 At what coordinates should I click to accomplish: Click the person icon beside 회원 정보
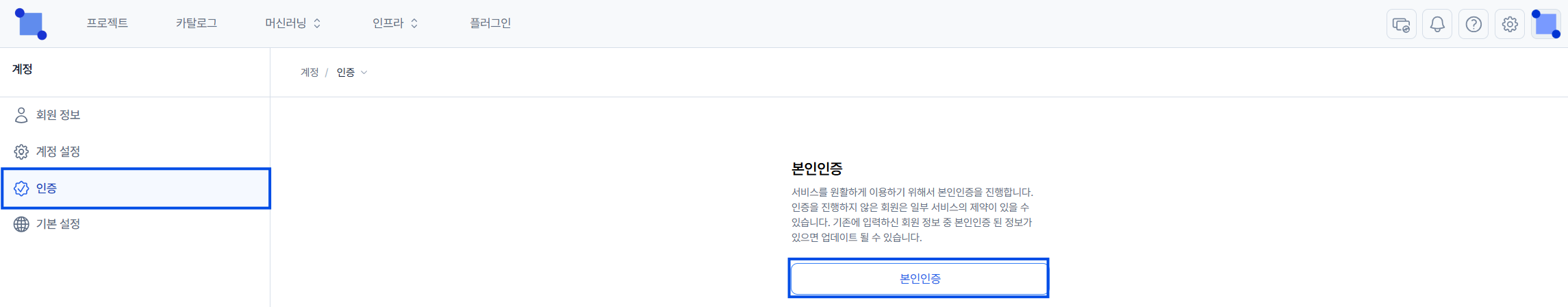coord(21,115)
